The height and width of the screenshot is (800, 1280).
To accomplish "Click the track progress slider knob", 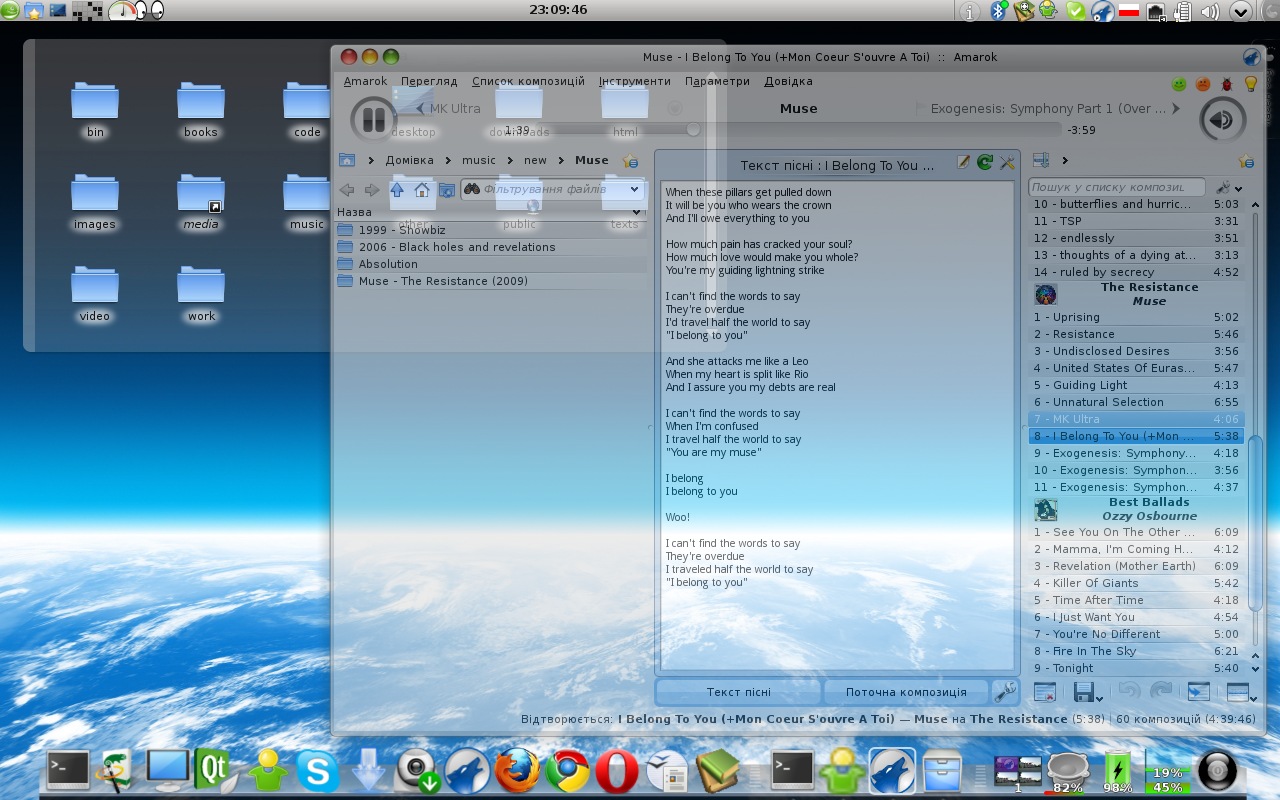I will (693, 129).
